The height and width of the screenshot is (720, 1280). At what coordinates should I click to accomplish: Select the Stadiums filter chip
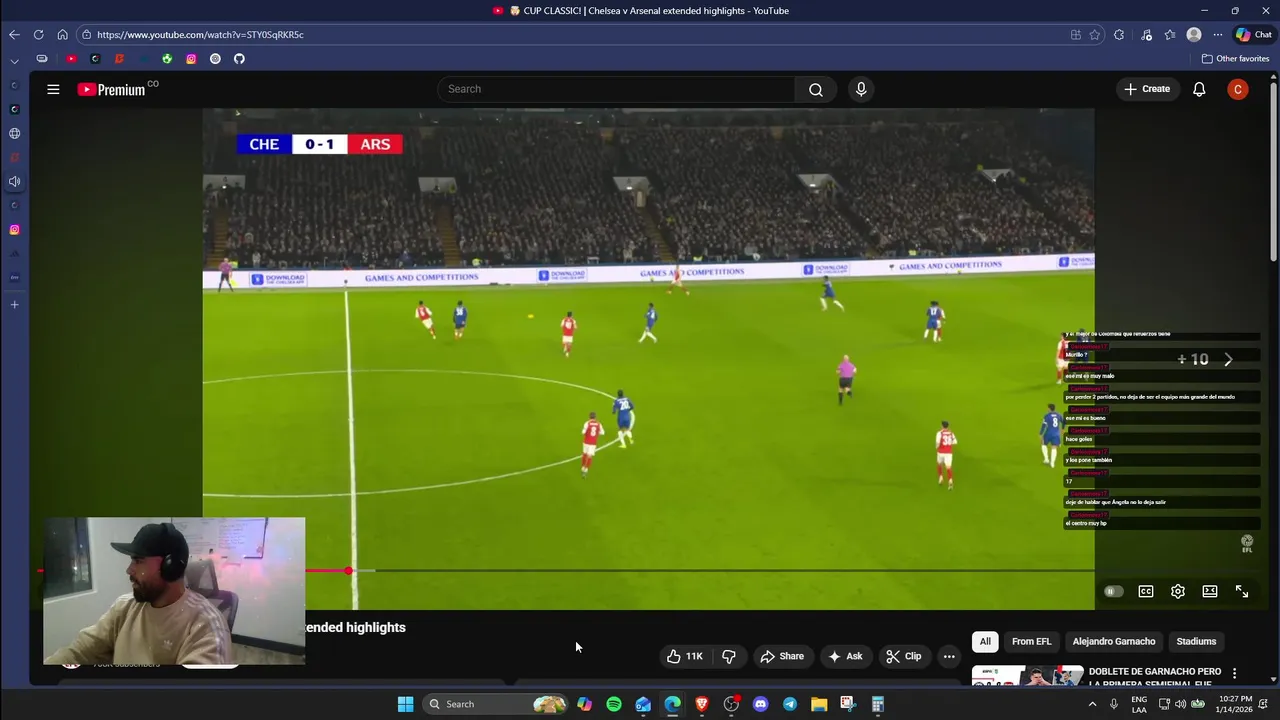coord(1196,641)
